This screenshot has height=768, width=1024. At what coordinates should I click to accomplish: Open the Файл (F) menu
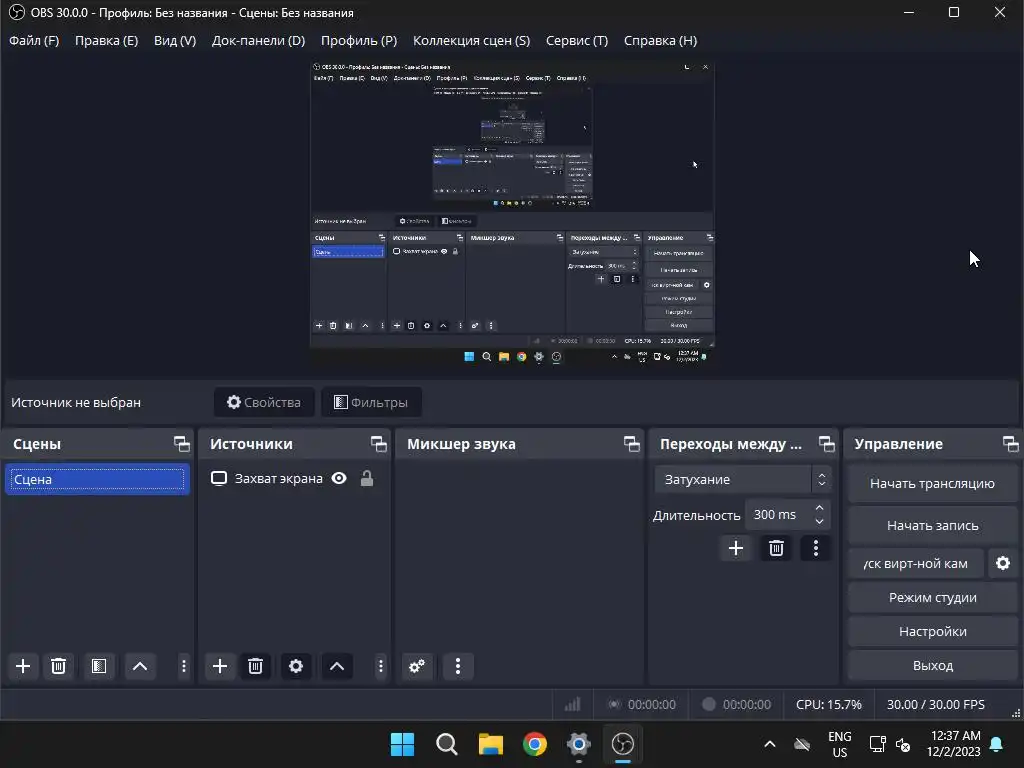(34, 40)
